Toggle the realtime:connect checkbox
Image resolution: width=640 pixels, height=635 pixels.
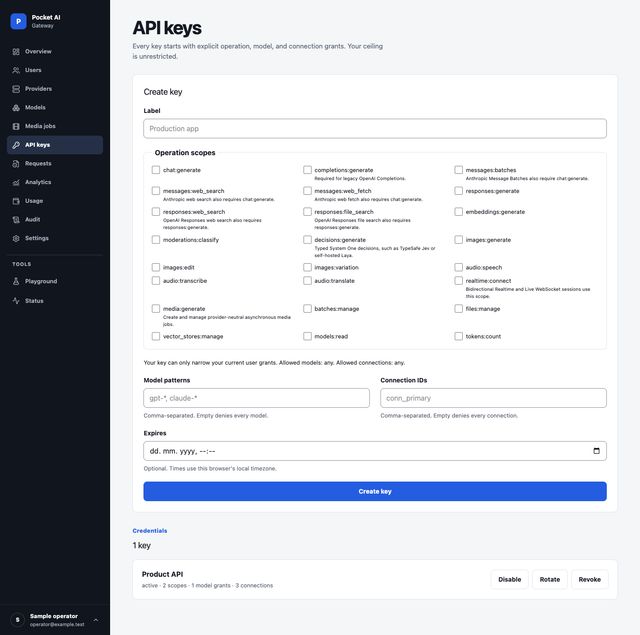pyautogui.click(x=459, y=280)
